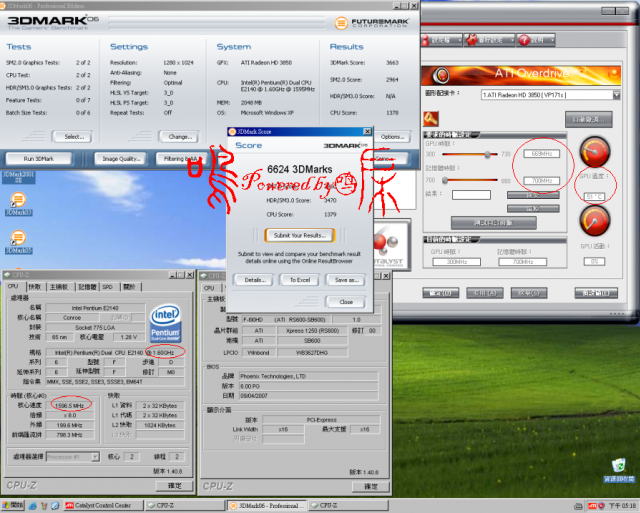Image resolution: width=640 pixels, height=513 pixels.
Task: Expand CPU-Z processor selection dropdown
Action: coord(96,457)
